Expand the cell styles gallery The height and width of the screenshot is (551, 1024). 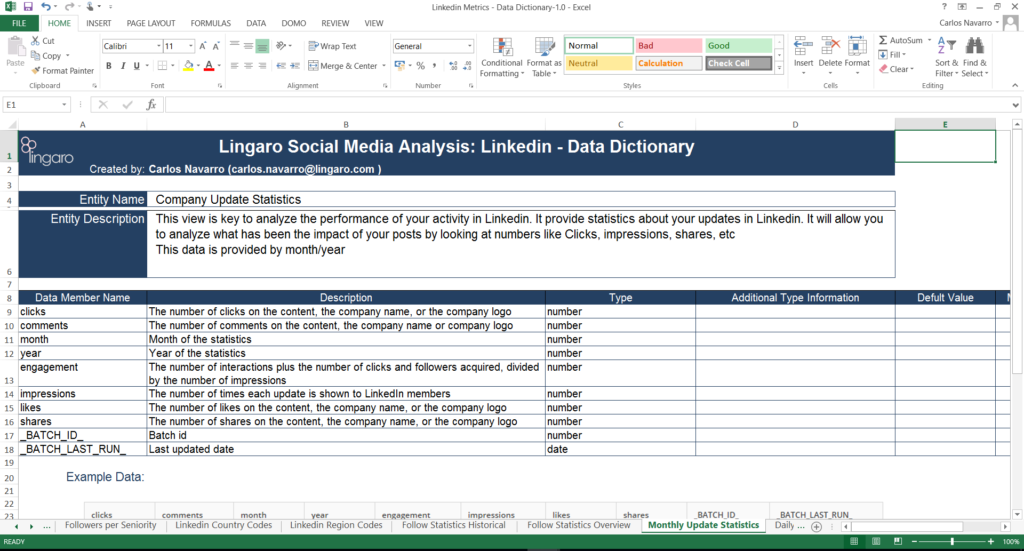click(779, 68)
